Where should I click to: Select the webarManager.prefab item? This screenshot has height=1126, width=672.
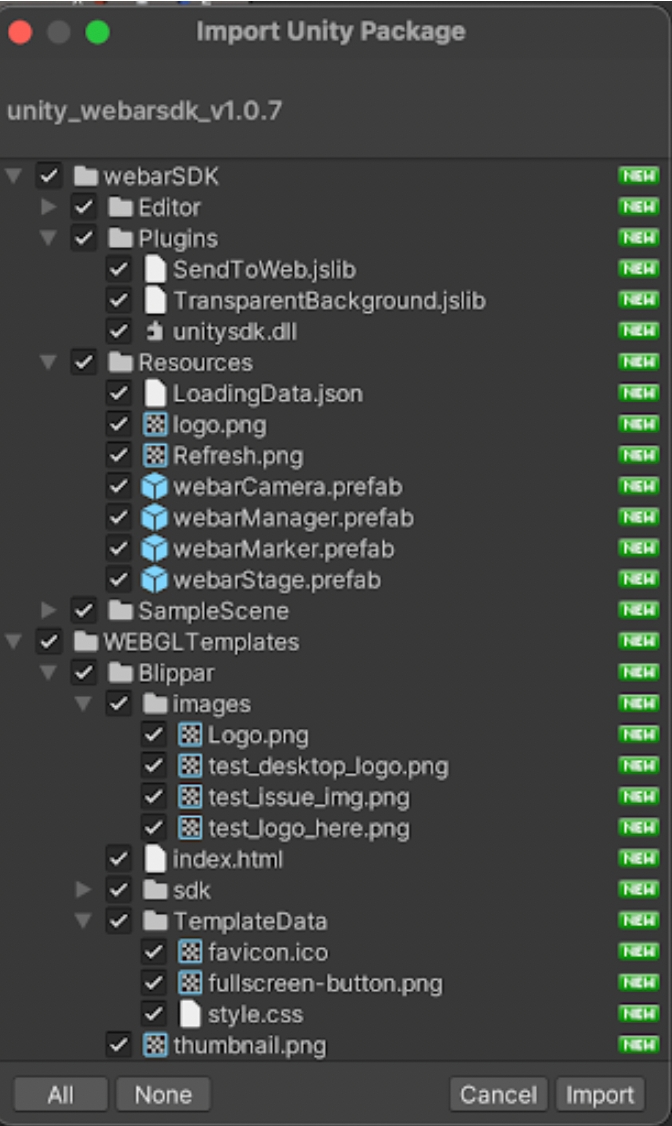(292, 518)
